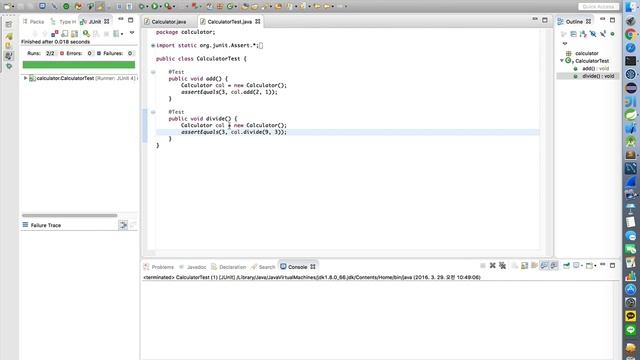Screen dimensions: 640x360
Task: Click Compare Results in Failure Trace
Action: 123,225
